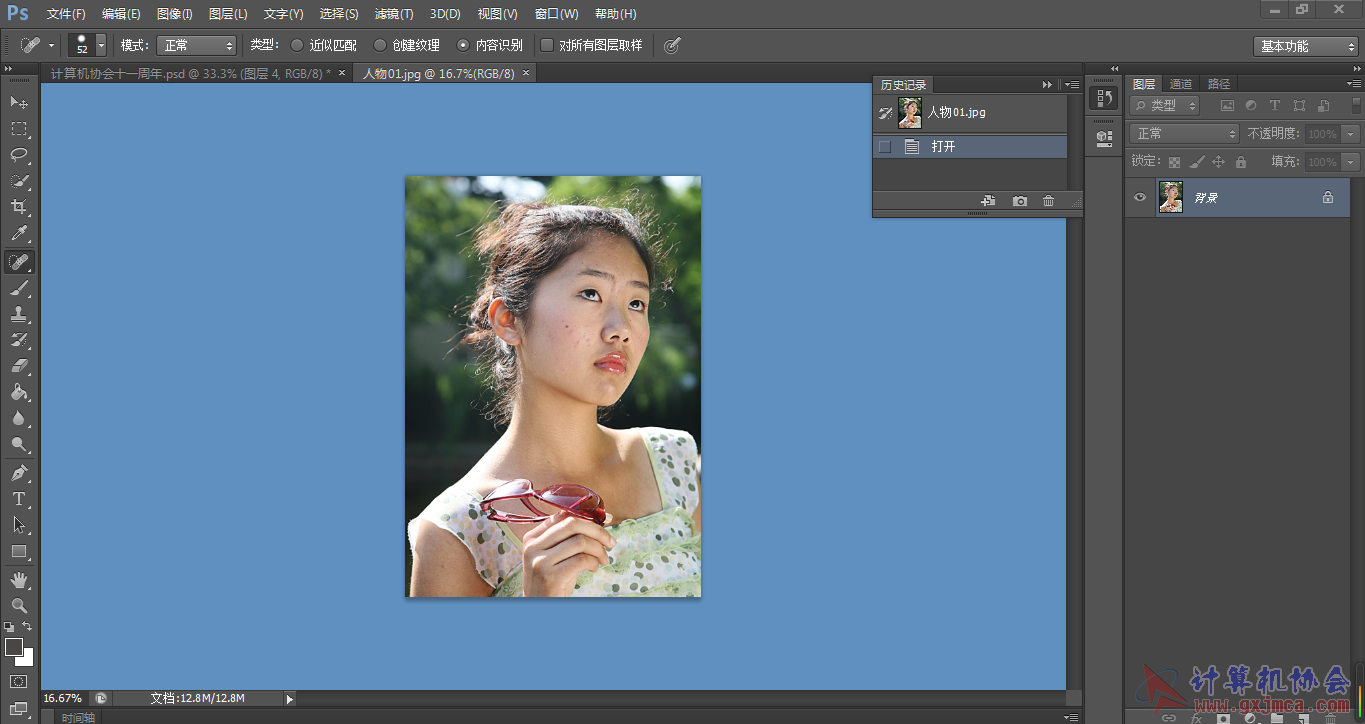Select the 人物01.jpg history snapshot thumbnail
This screenshot has height=724, width=1365.
point(909,113)
